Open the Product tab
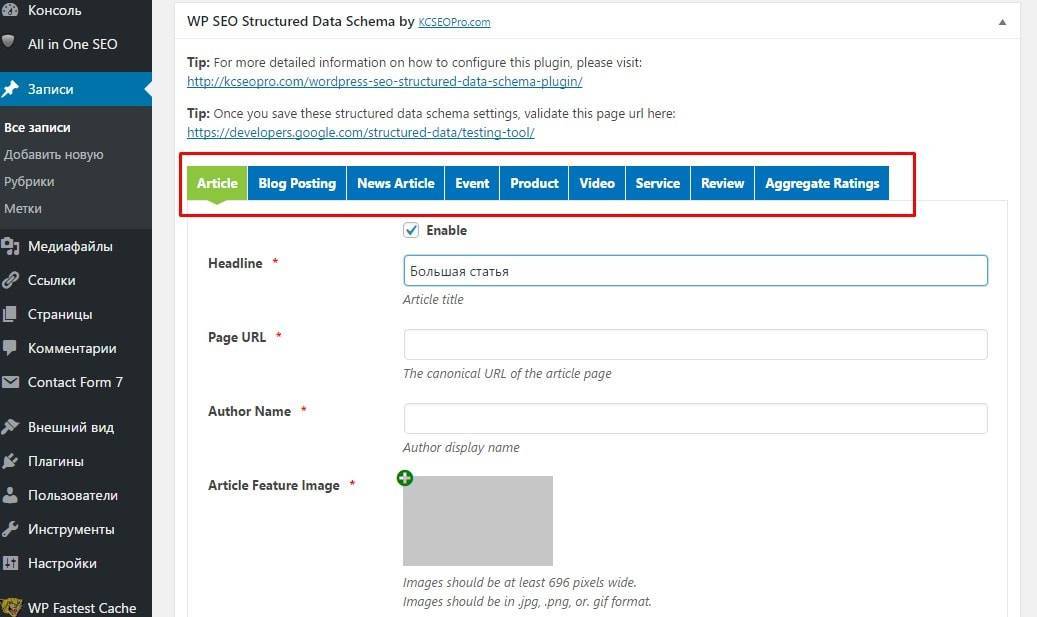Screen dimensions: 1037x617 point(534,183)
